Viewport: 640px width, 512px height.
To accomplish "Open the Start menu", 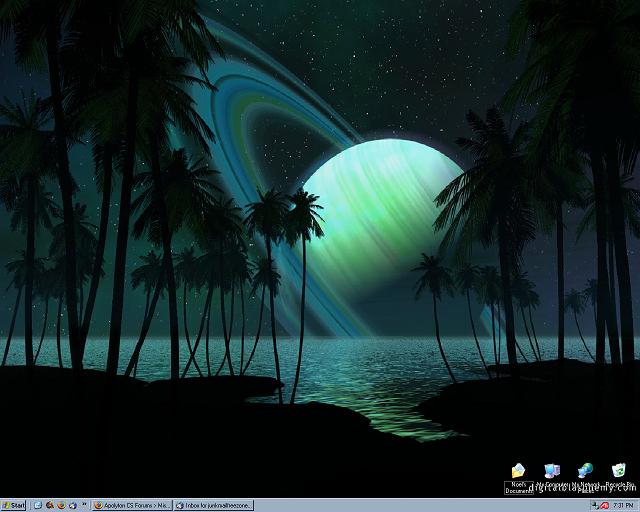I will (x=14, y=506).
